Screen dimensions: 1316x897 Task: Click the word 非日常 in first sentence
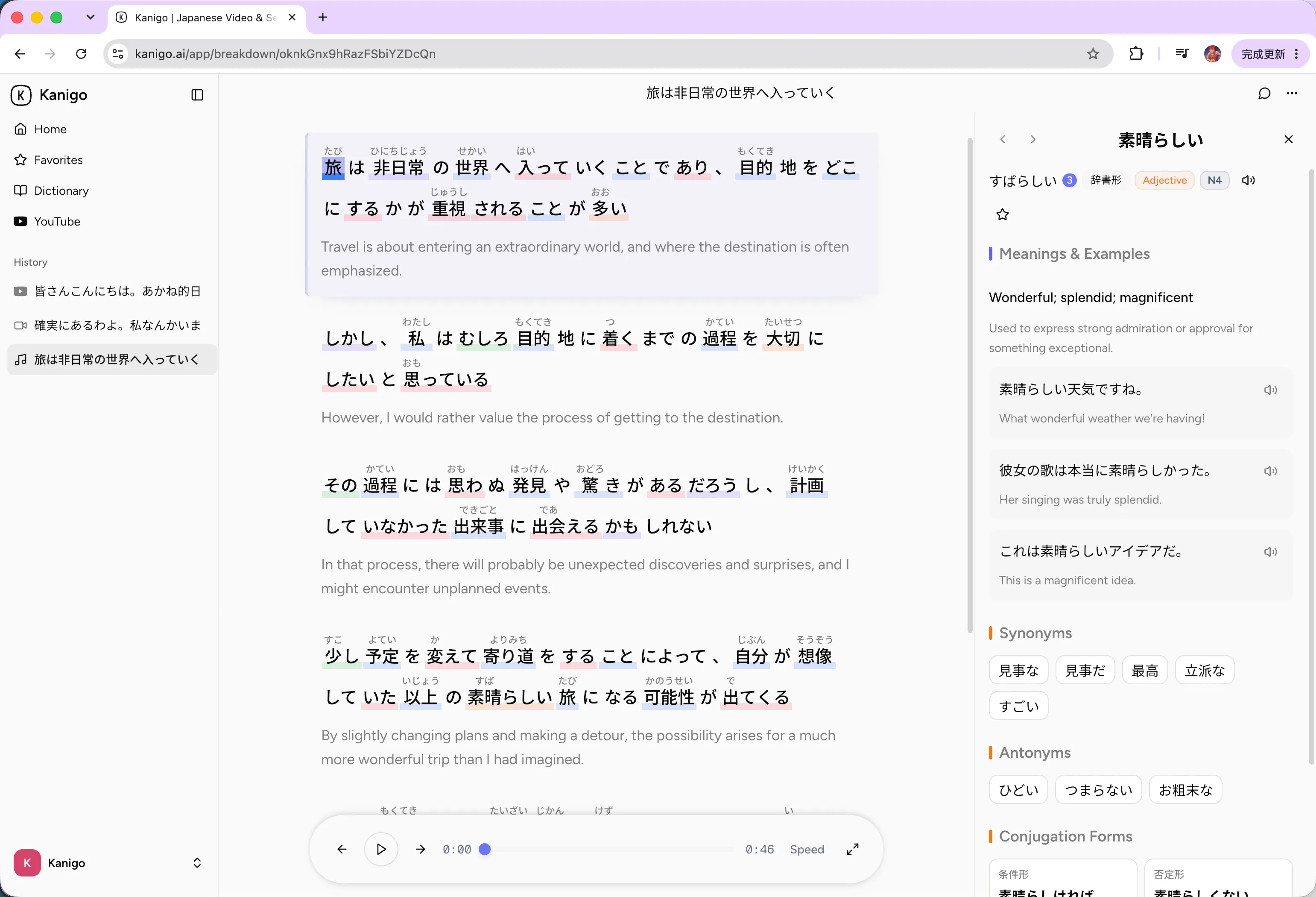tap(398, 167)
